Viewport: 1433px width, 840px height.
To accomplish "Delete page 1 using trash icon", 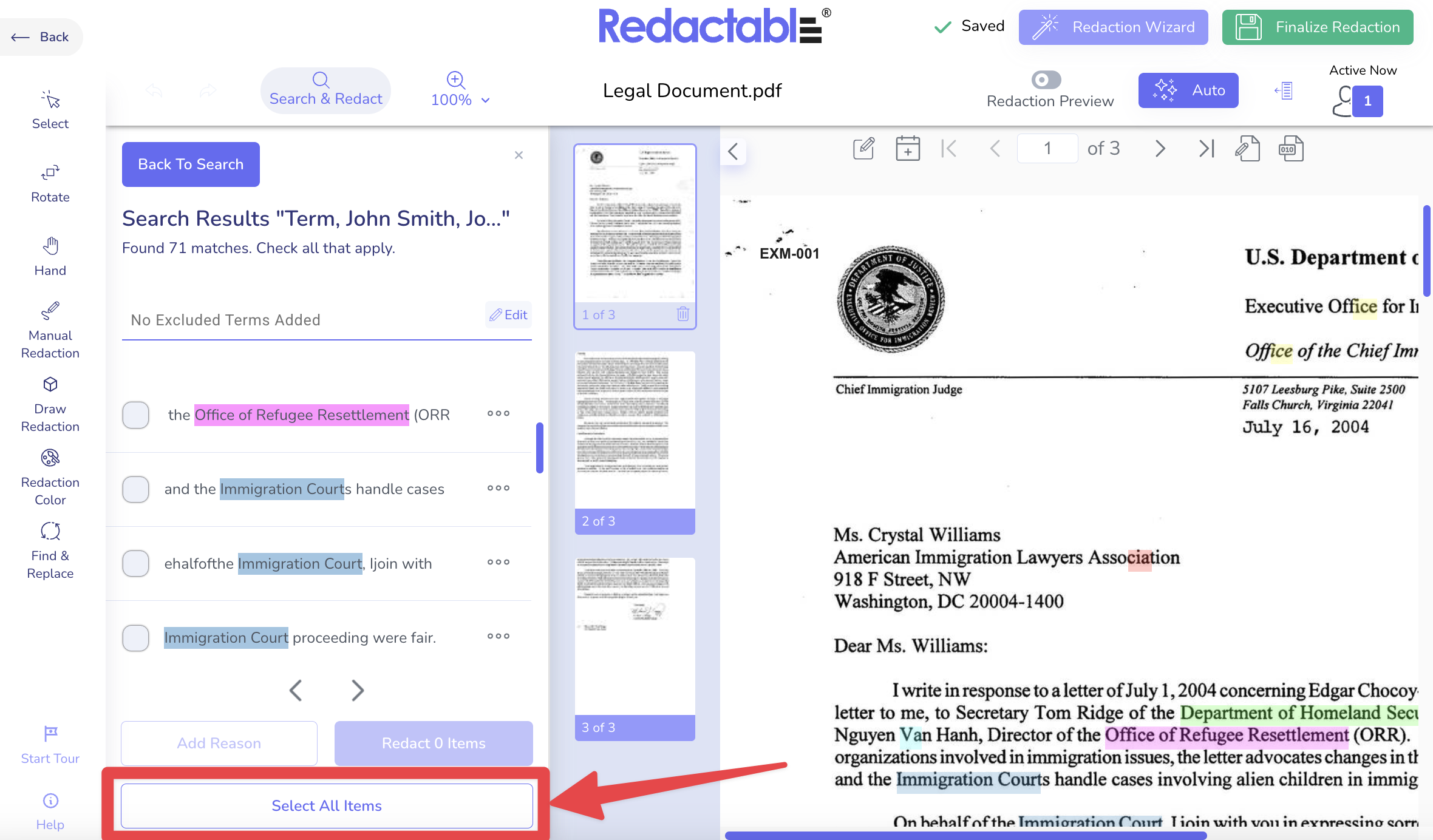I will pyautogui.click(x=682, y=314).
